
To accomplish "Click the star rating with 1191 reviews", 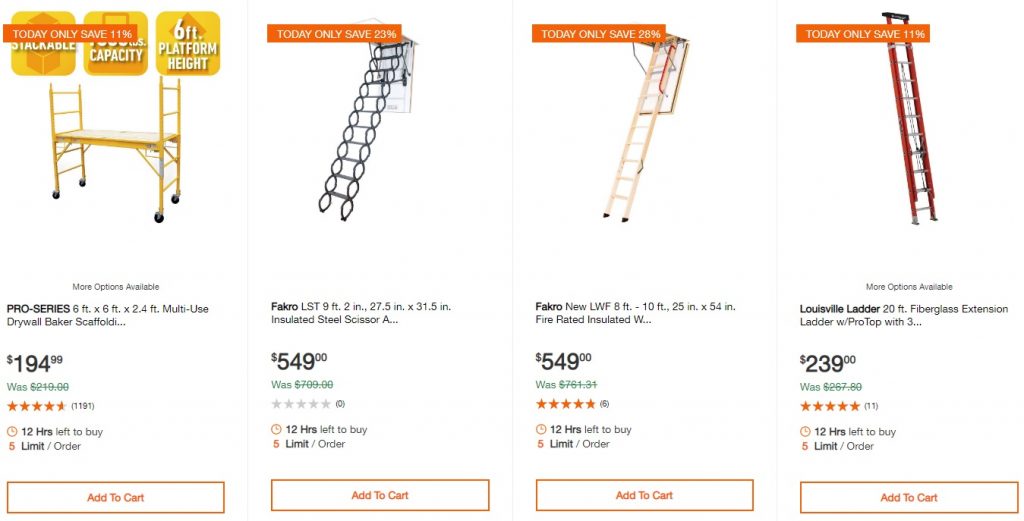I will [x=37, y=406].
